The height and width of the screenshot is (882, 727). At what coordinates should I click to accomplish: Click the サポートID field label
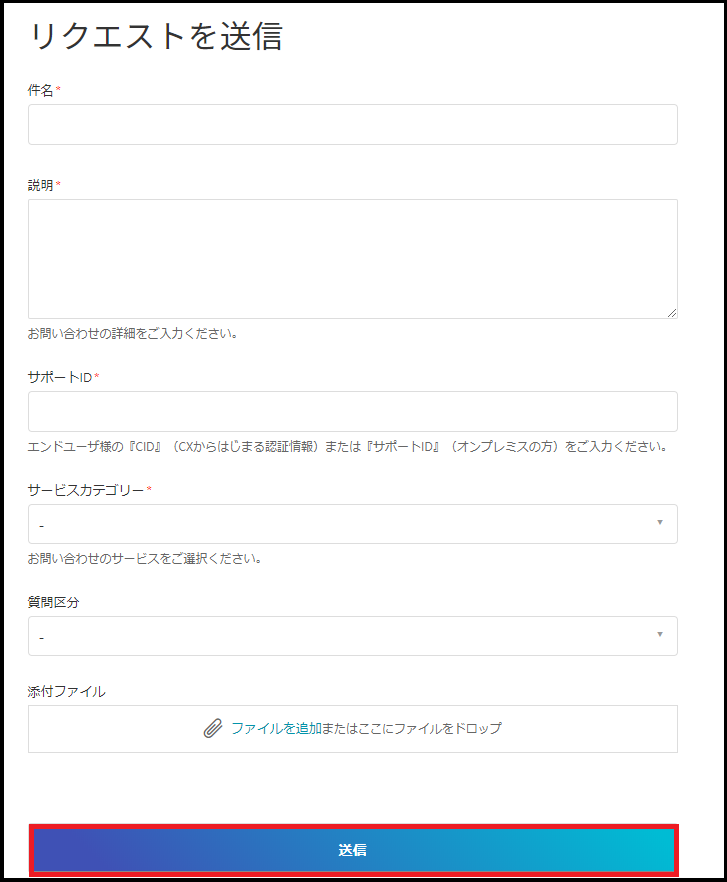click(x=60, y=377)
